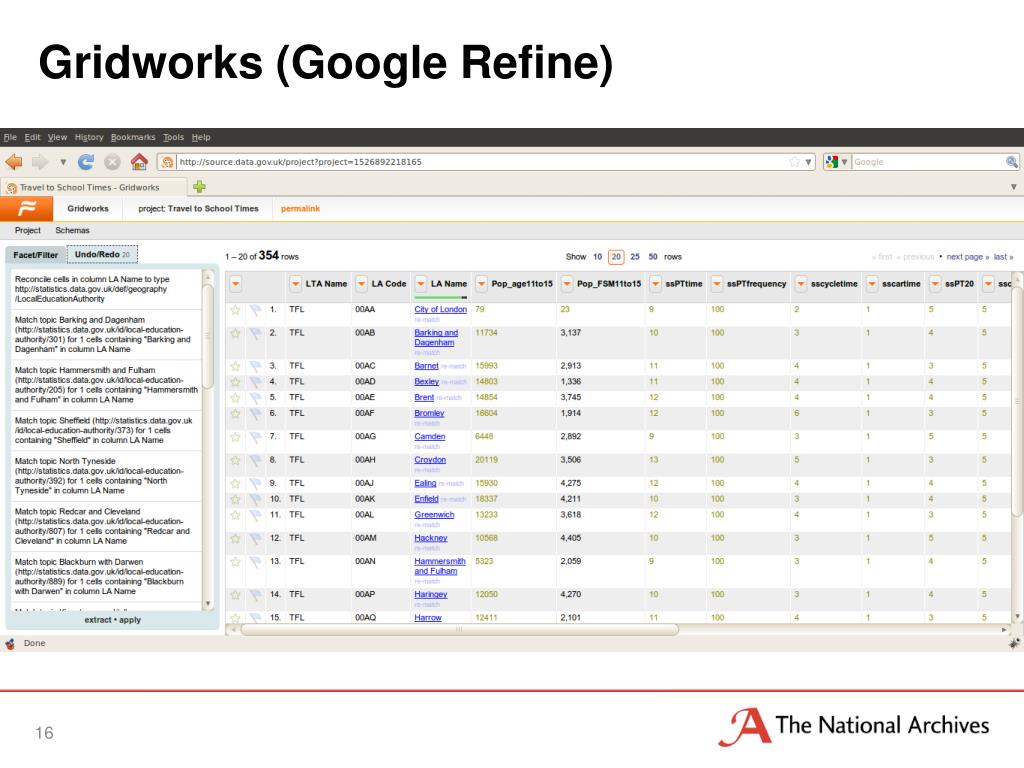The height and width of the screenshot is (768, 1024).
Task: Star row 5 Brent
Action: 235,398
